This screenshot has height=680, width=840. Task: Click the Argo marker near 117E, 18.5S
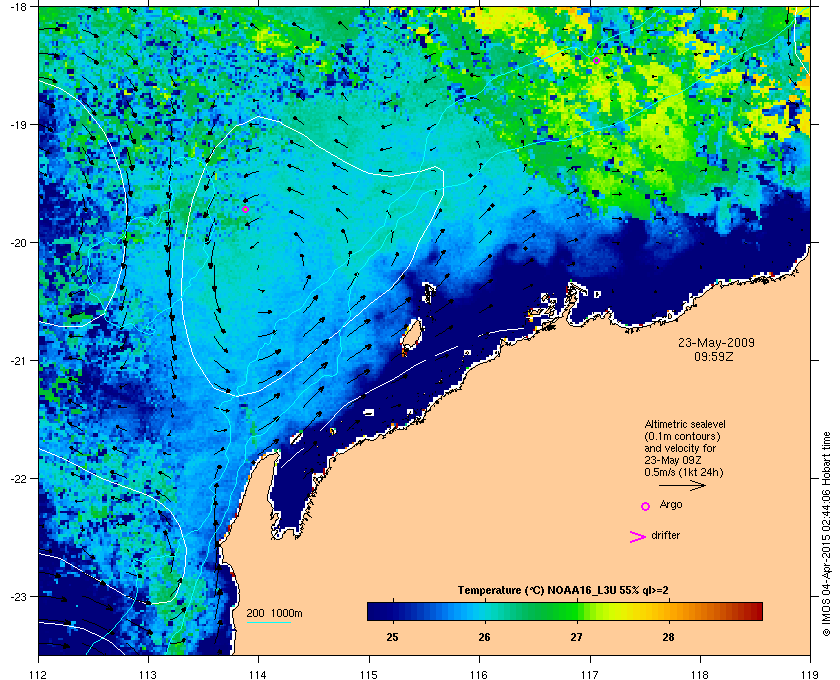click(x=596, y=61)
